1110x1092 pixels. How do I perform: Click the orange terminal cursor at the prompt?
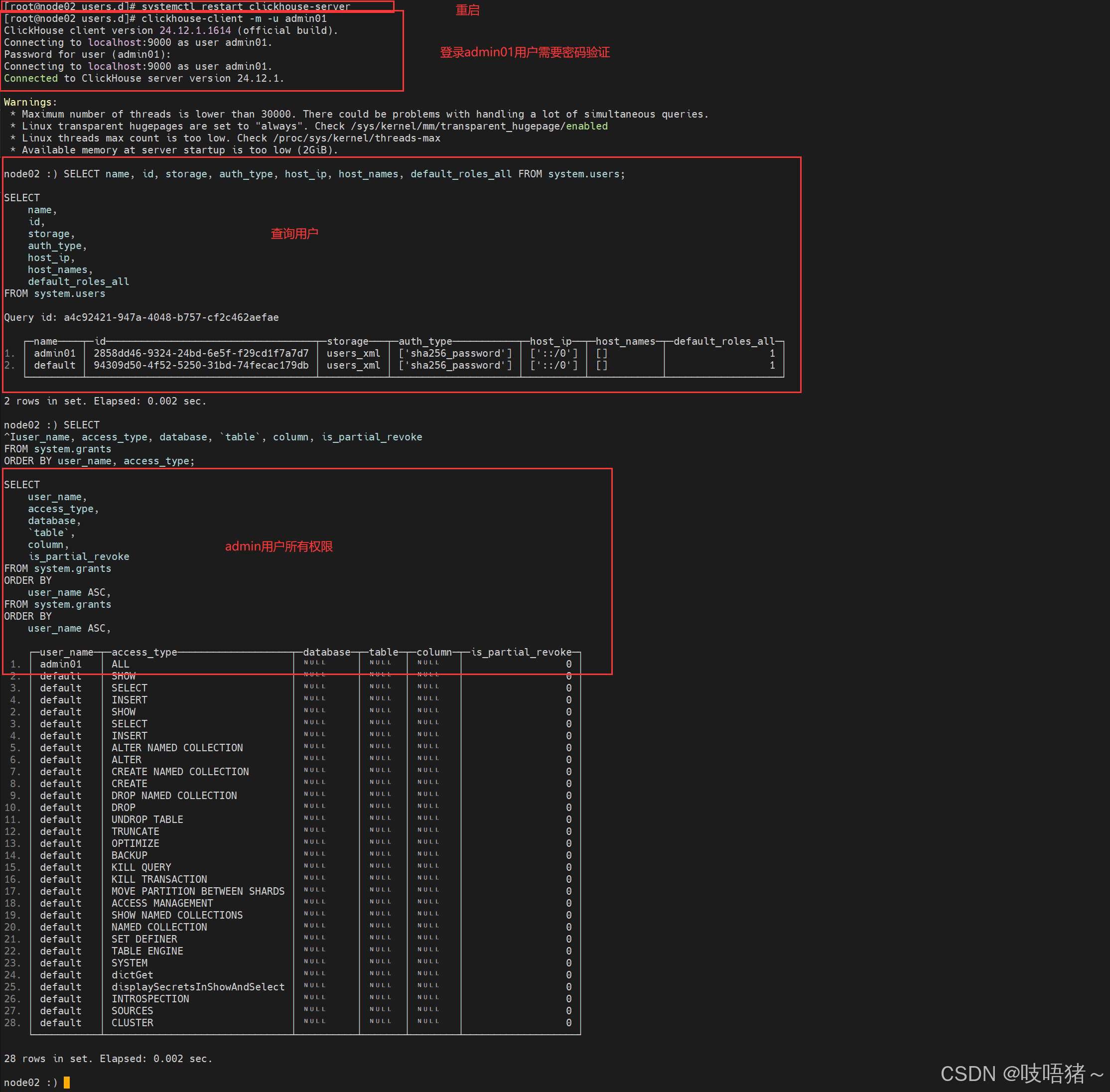coord(67,1082)
